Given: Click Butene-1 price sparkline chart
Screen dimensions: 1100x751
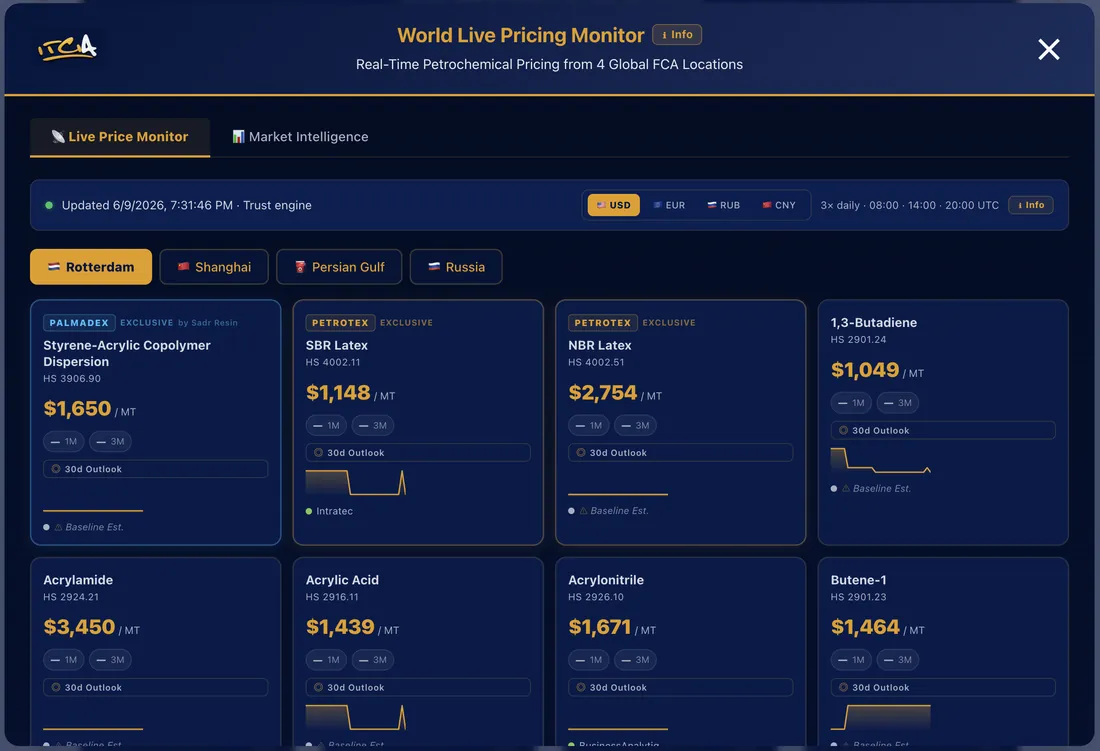Looking at the screenshot, I should point(880,717).
